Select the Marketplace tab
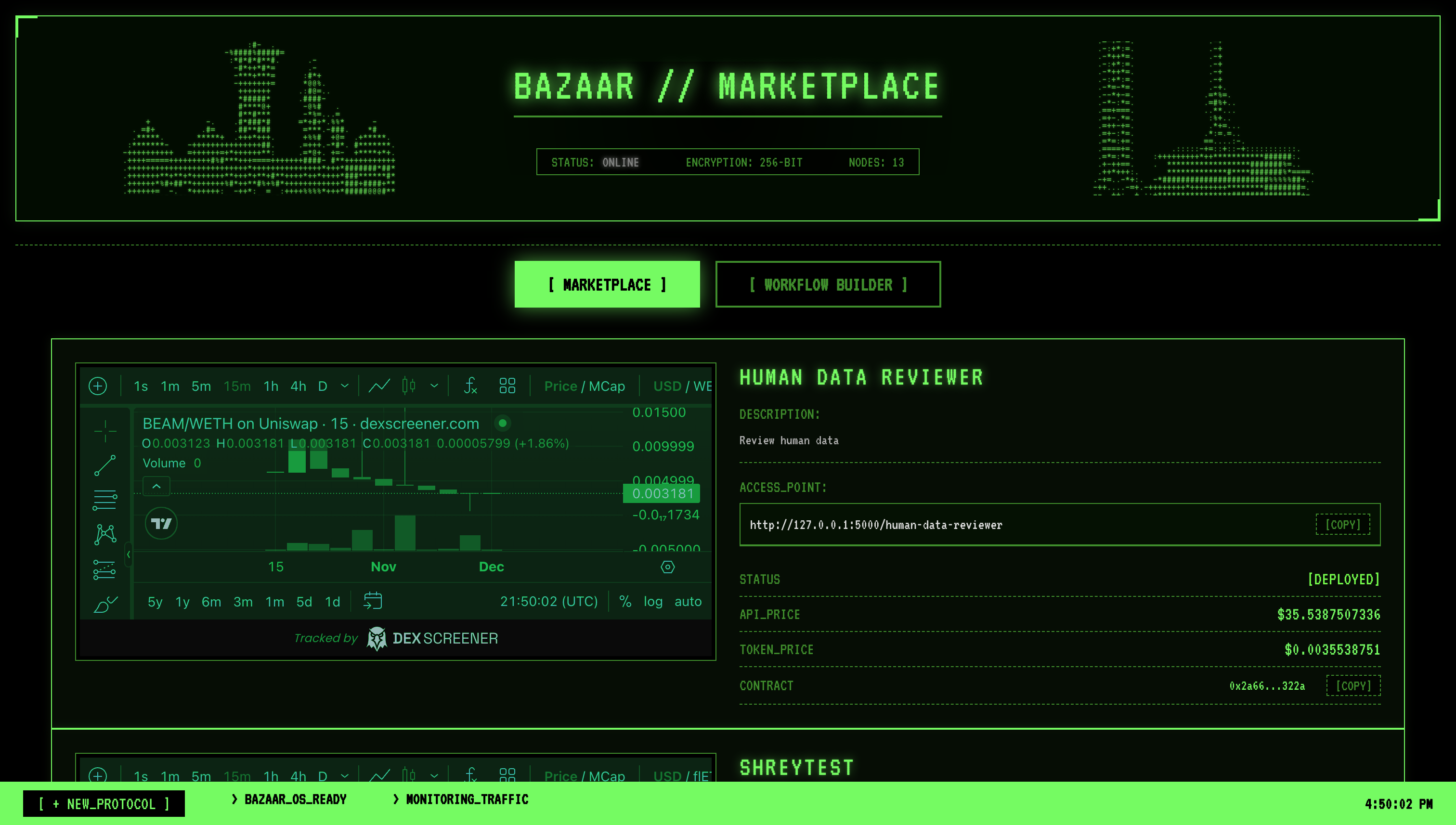1456x825 pixels. point(607,284)
